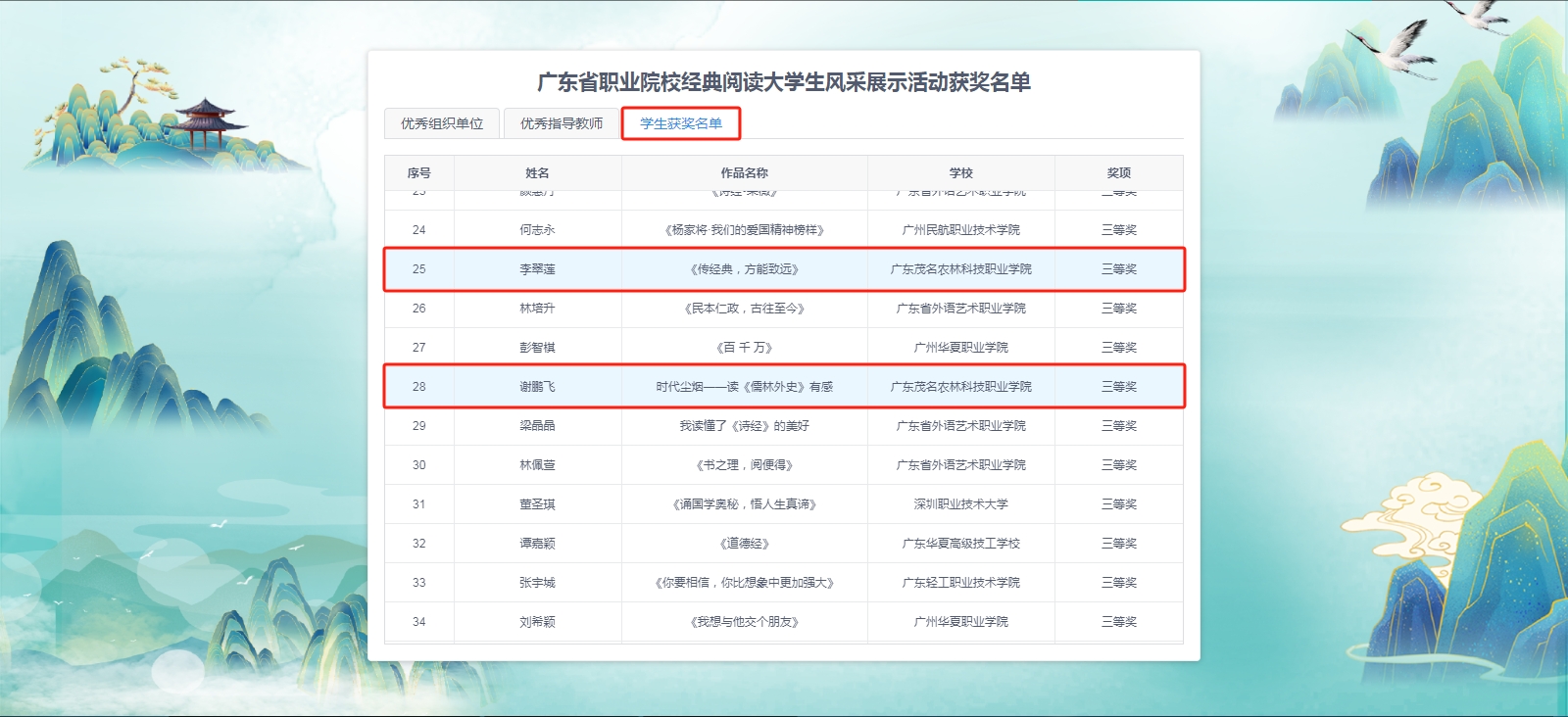Click school 深圳职业技术大学 in row 31

pos(960,504)
